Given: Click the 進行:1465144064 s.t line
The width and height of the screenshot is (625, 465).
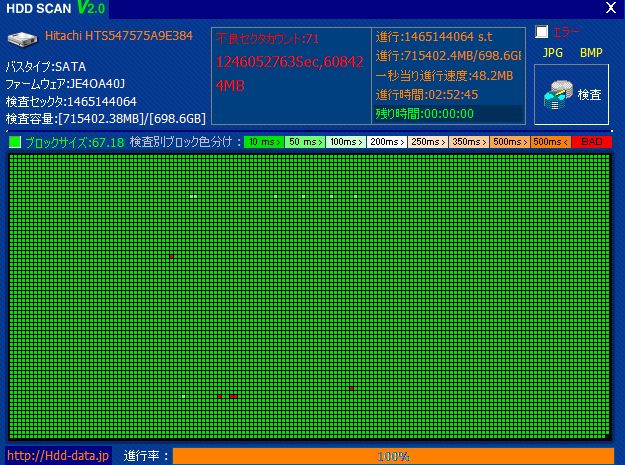Looking at the screenshot, I should [434, 37].
